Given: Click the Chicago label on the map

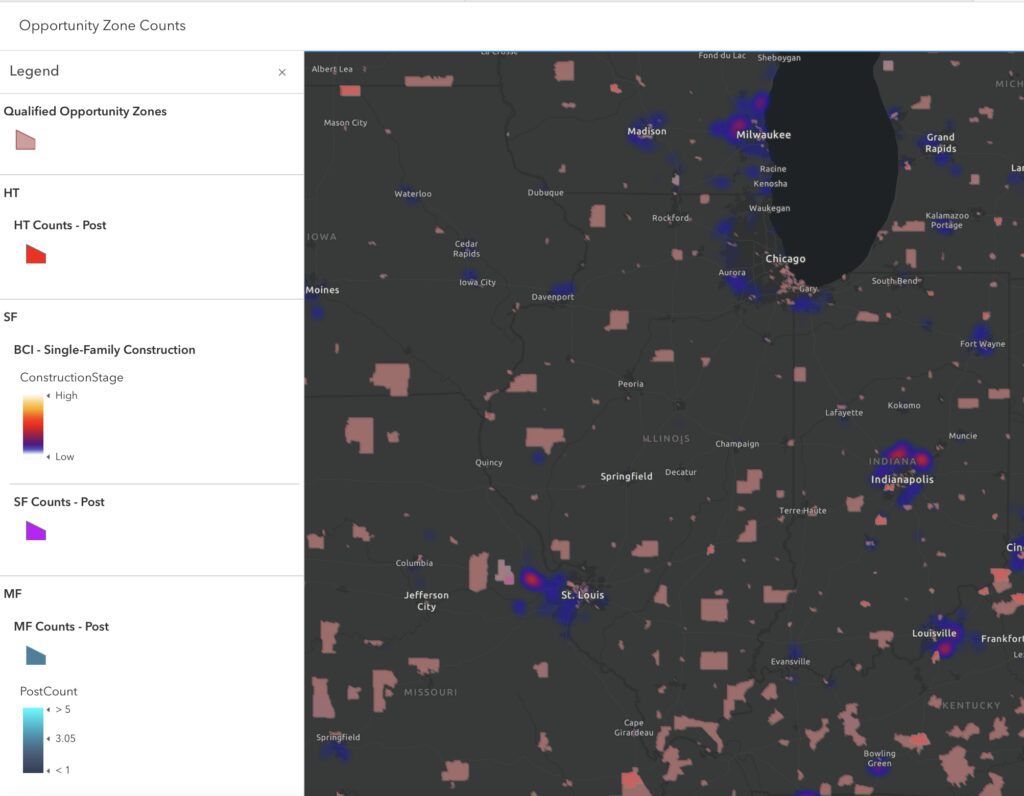Looking at the screenshot, I should tap(785, 259).
